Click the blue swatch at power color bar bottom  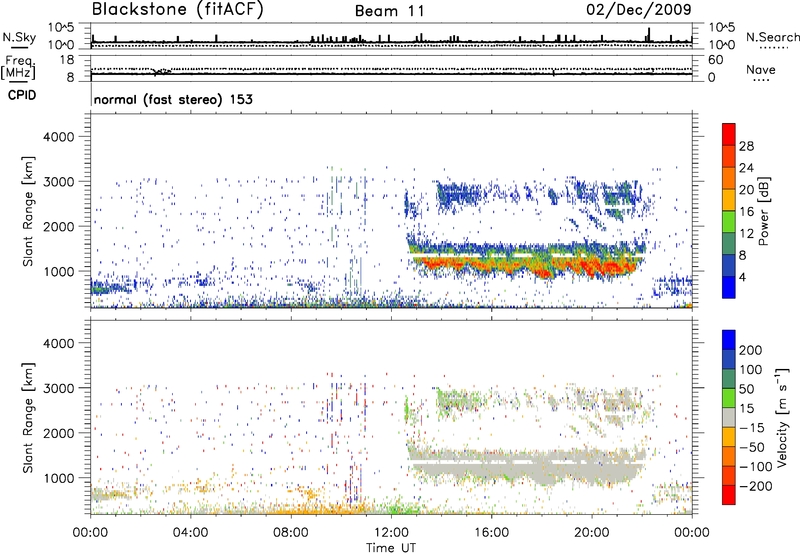(x=729, y=288)
